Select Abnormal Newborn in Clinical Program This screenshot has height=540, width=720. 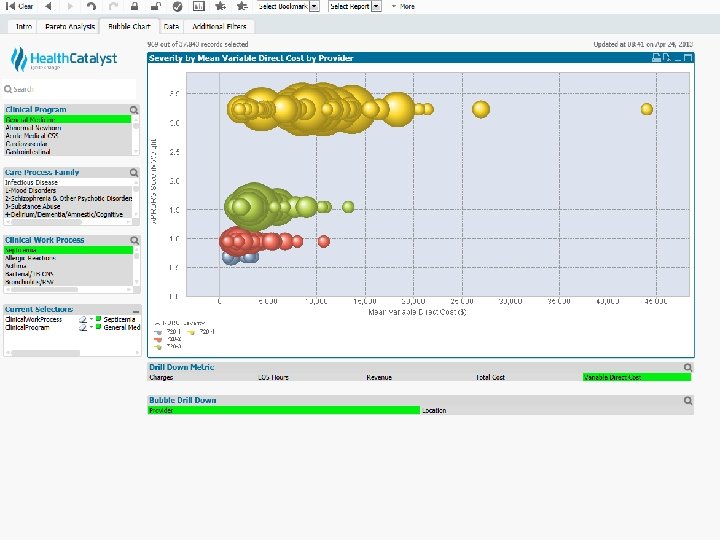coord(68,128)
